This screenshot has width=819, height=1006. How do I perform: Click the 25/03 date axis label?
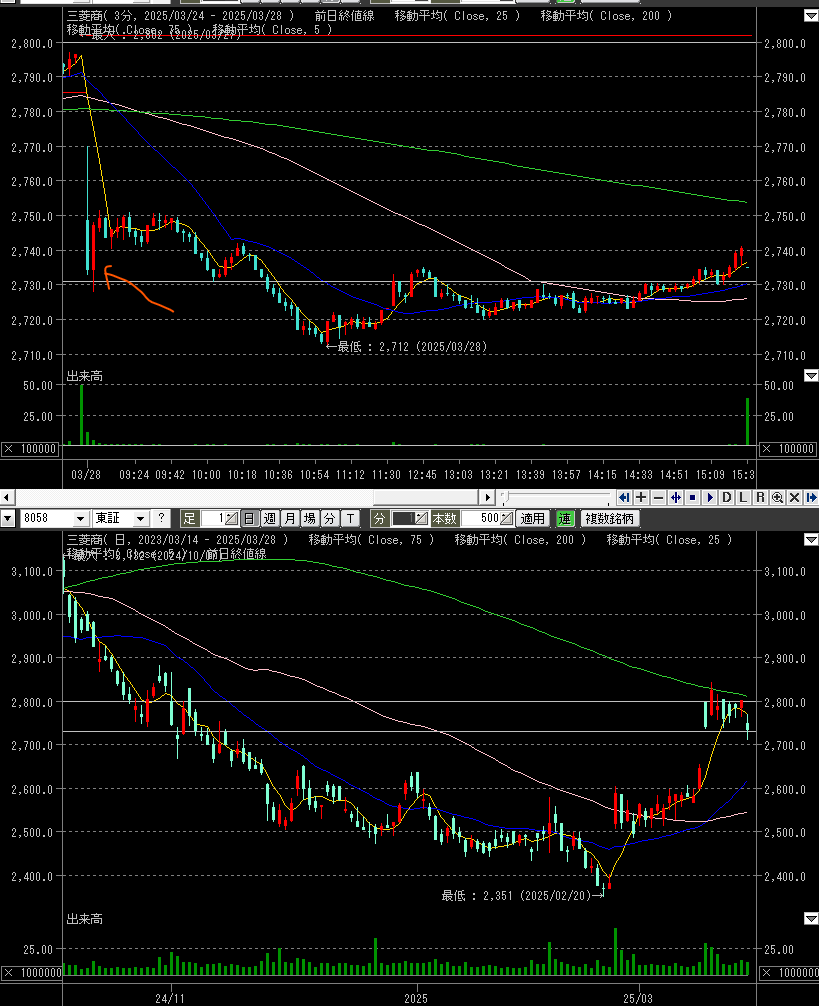tap(639, 998)
